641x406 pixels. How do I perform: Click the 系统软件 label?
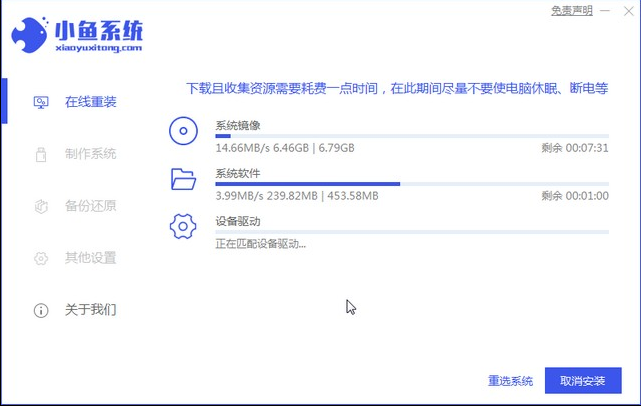pos(238,173)
